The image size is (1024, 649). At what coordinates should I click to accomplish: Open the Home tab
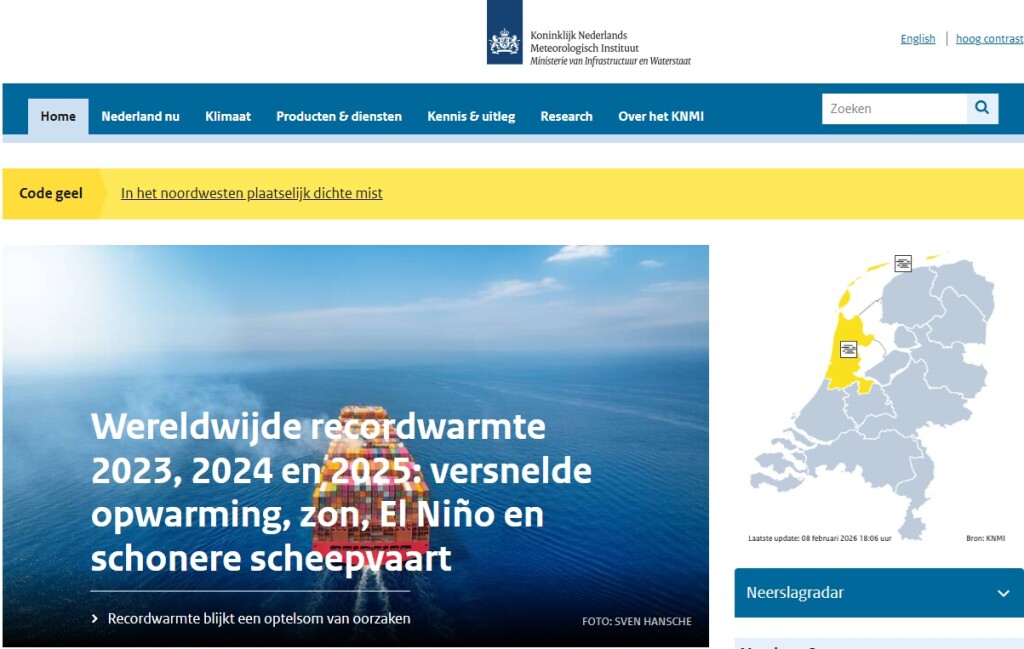point(58,116)
